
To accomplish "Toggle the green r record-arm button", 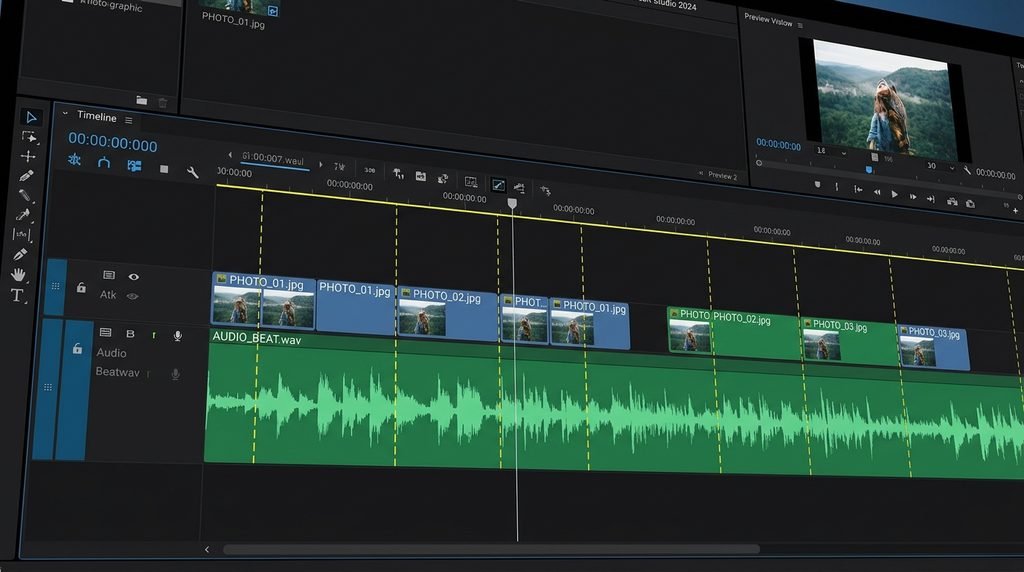I will [x=154, y=335].
